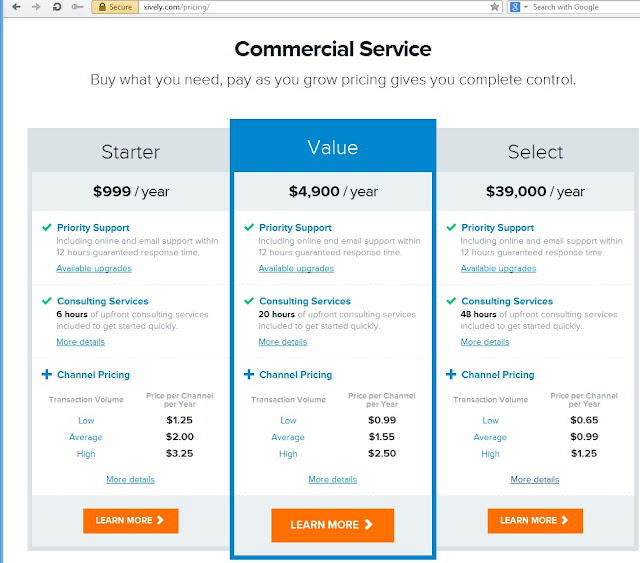Bookmark the page with the star icon
The height and width of the screenshot is (563, 640).
tap(495, 7)
